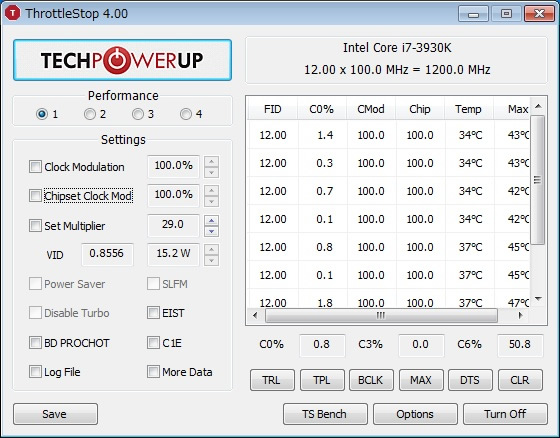Image resolution: width=560 pixels, height=438 pixels.
Task: Select Performance profile 4
Action: [186, 114]
